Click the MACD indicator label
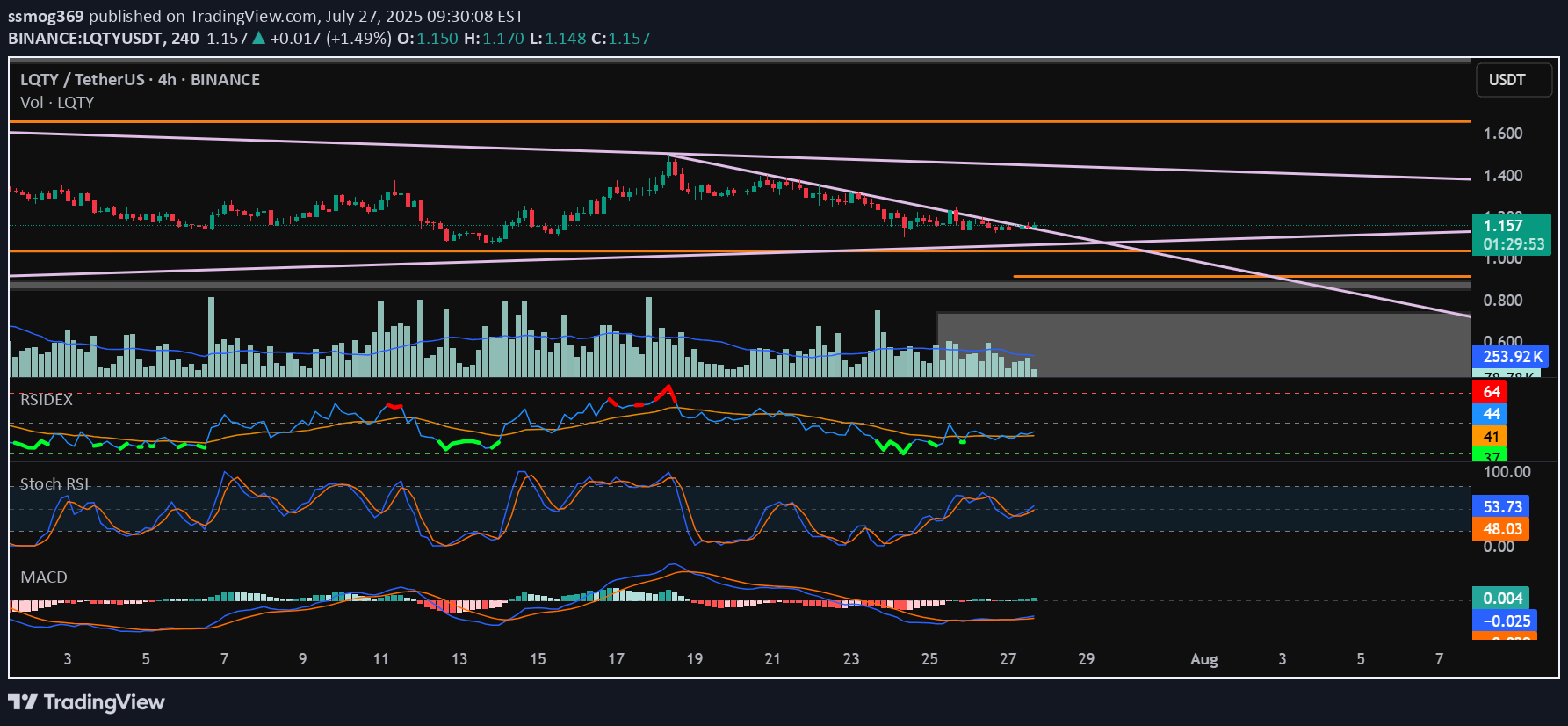Viewport: 1568px width, 726px height. [44, 577]
